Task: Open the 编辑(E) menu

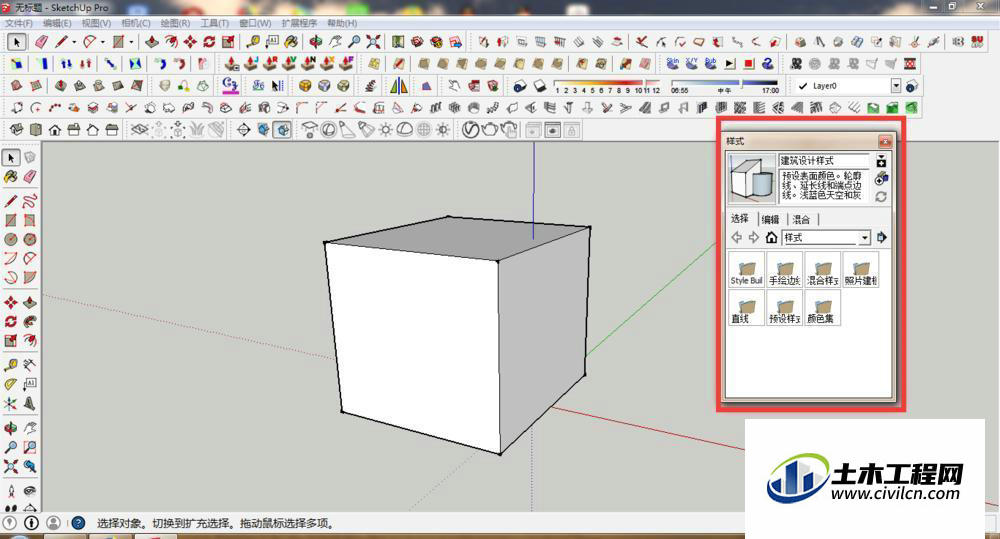Action: click(57, 23)
